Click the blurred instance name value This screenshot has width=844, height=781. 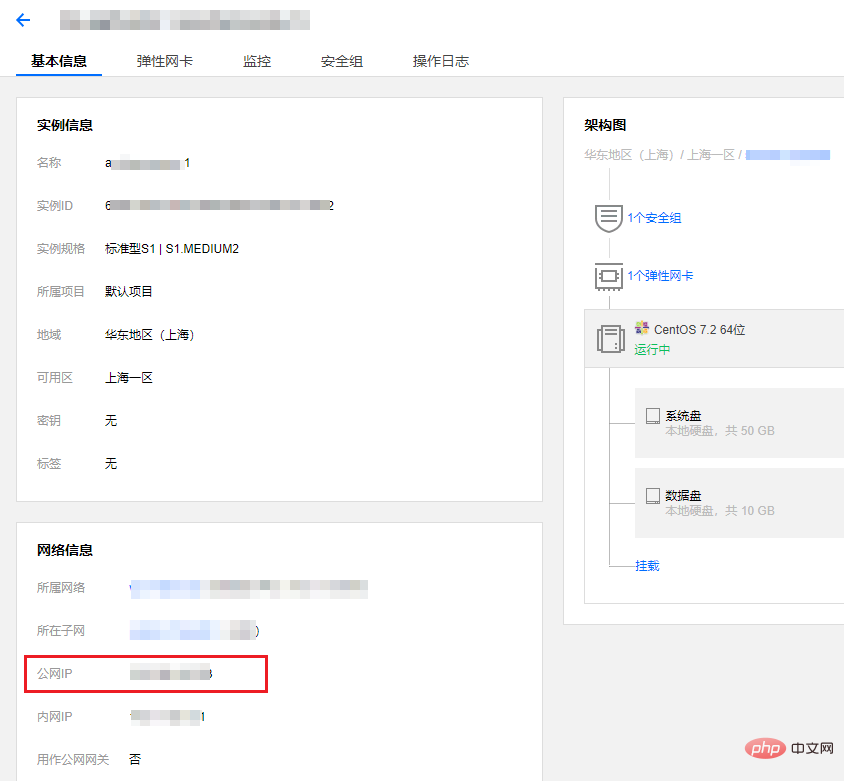point(147,163)
